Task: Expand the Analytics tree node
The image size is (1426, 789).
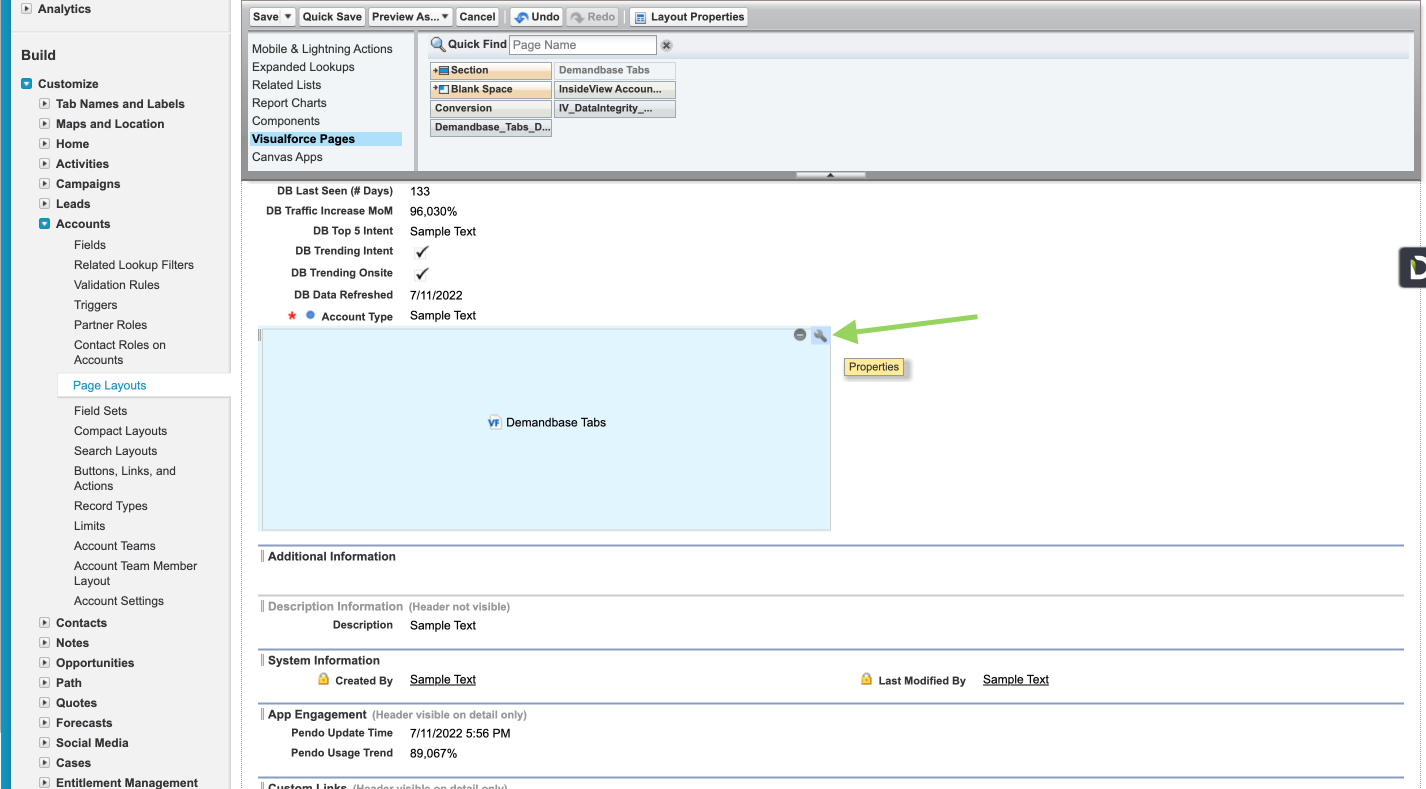Action: [26, 9]
